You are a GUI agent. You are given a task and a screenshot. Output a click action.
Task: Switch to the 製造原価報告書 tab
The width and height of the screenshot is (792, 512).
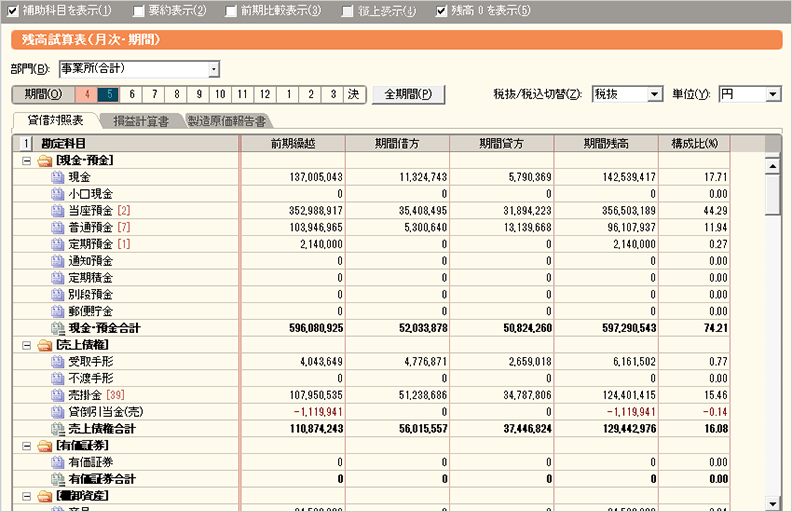pyautogui.click(x=226, y=121)
